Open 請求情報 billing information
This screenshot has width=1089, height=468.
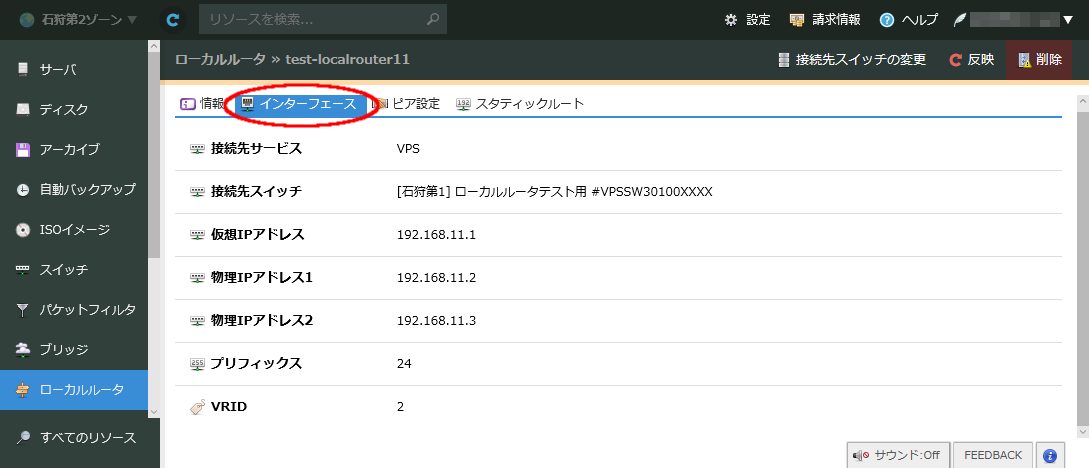coord(825,19)
